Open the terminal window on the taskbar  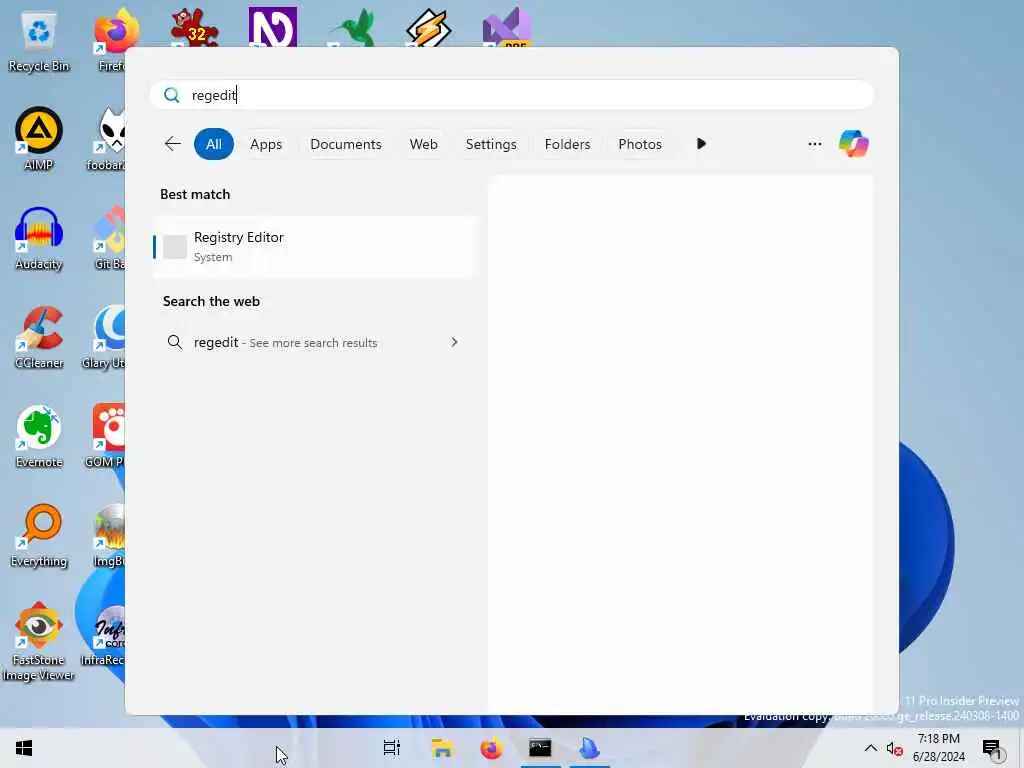(x=540, y=748)
